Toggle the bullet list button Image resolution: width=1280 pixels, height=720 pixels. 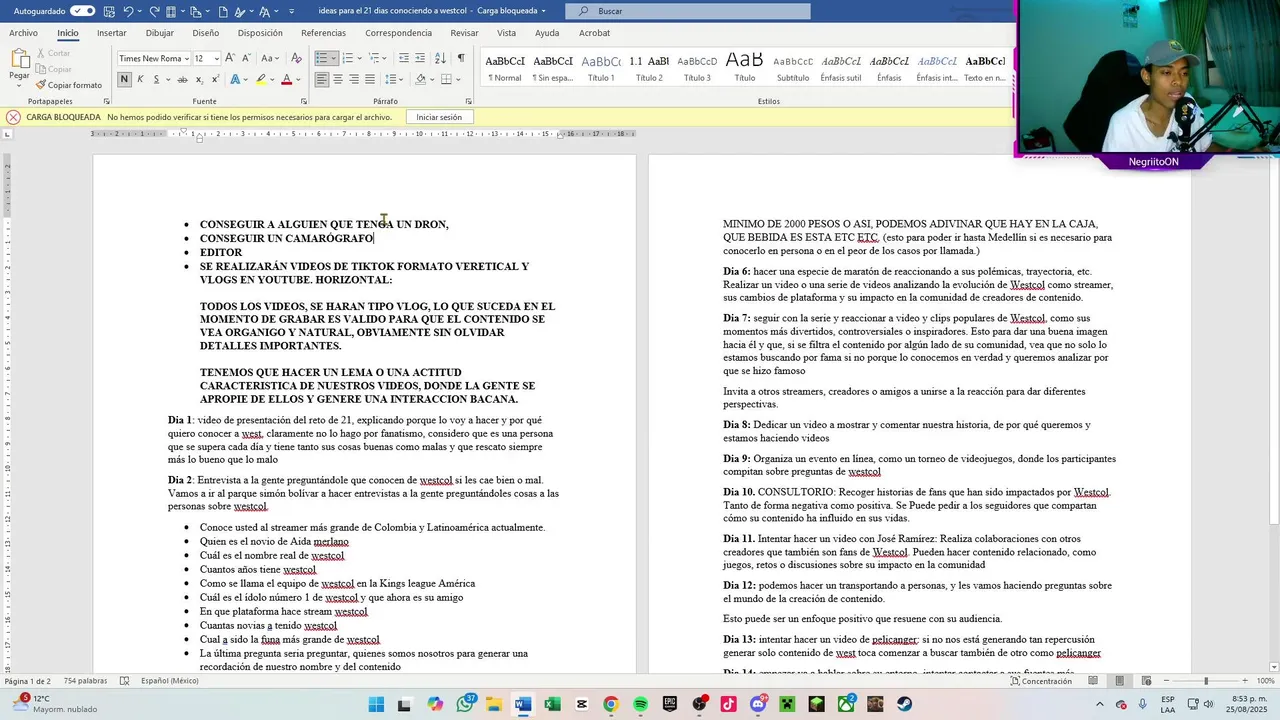coord(321,58)
